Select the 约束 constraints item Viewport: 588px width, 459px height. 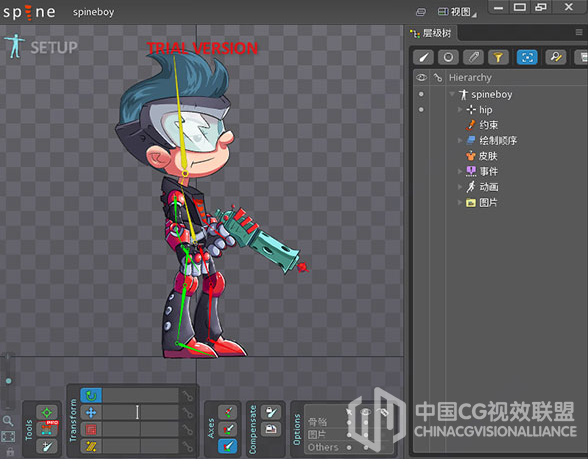(x=482, y=125)
